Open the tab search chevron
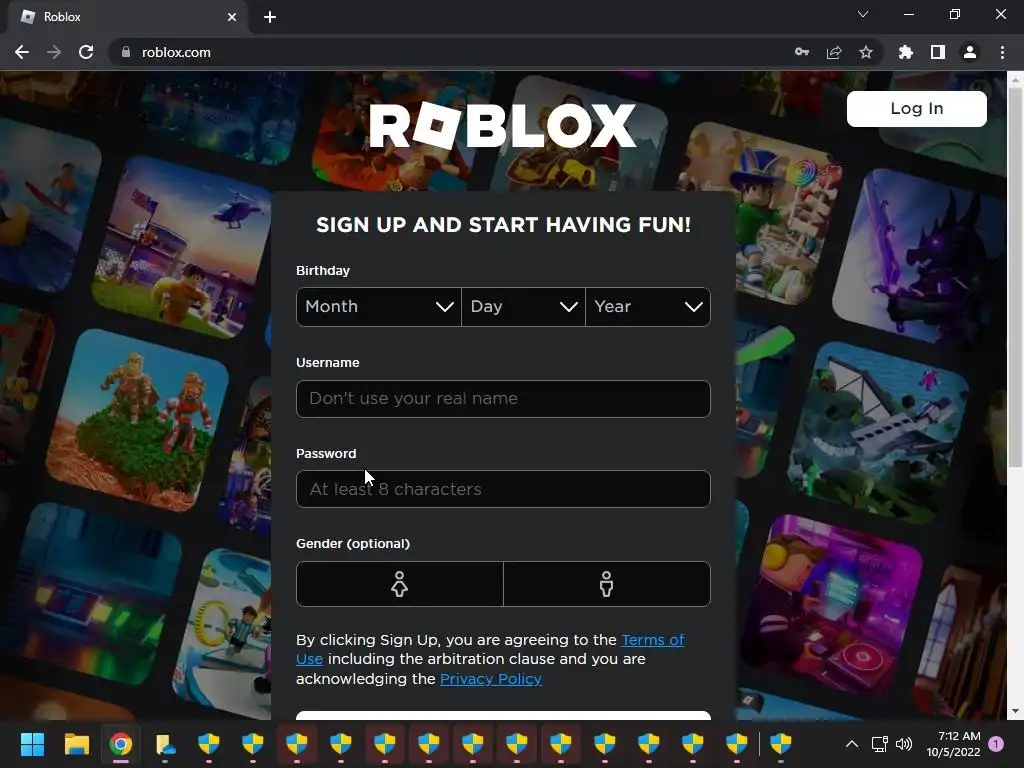The height and width of the screenshot is (768, 1024). point(863,14)
